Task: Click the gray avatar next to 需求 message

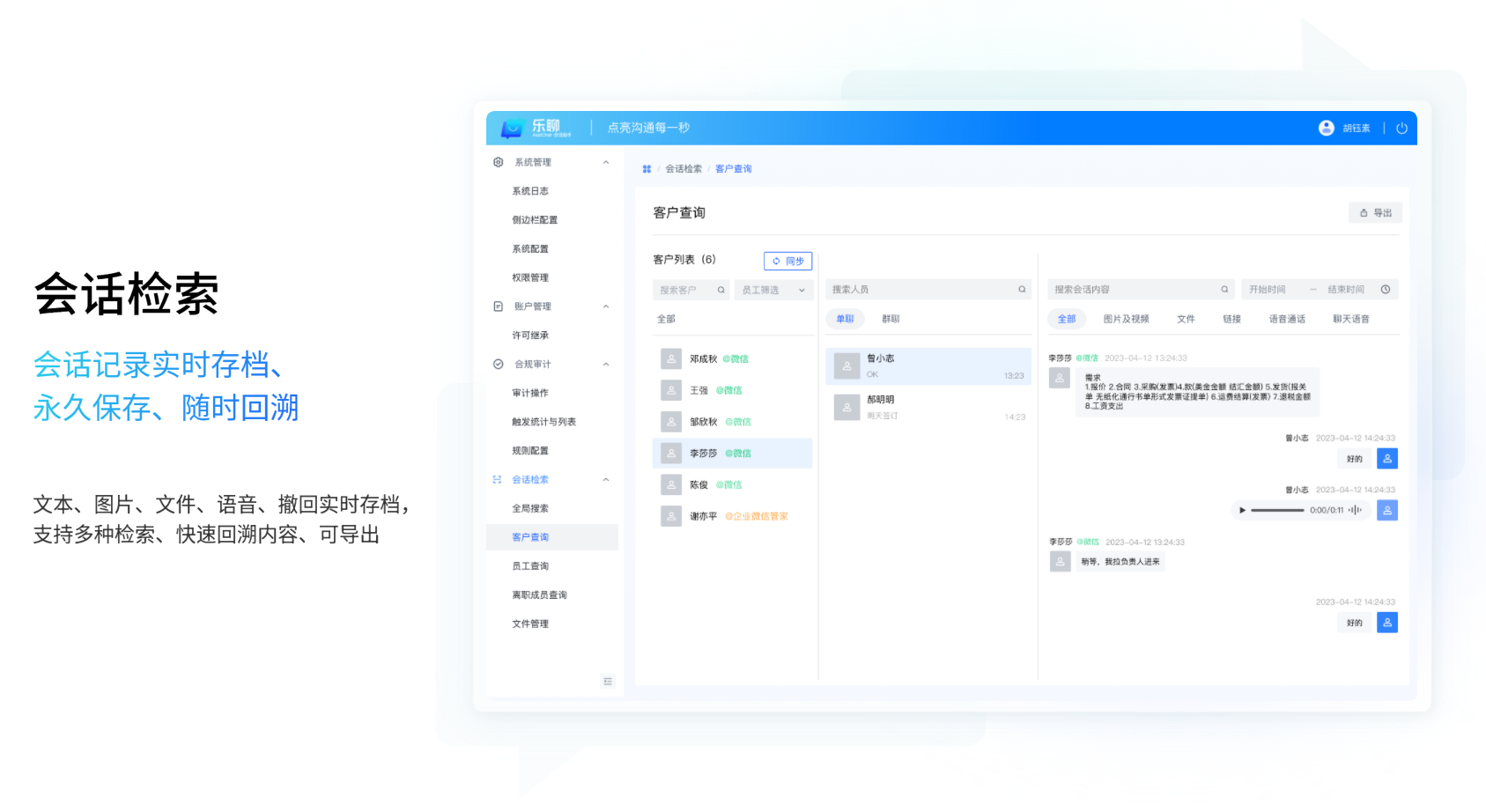Action: 1060,378
